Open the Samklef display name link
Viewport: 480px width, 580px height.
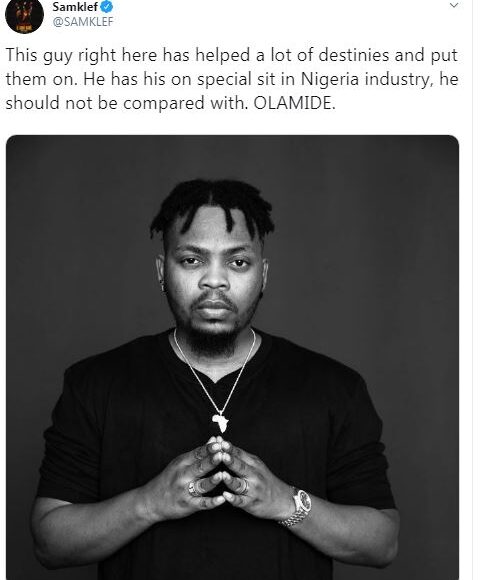(75, 6)
